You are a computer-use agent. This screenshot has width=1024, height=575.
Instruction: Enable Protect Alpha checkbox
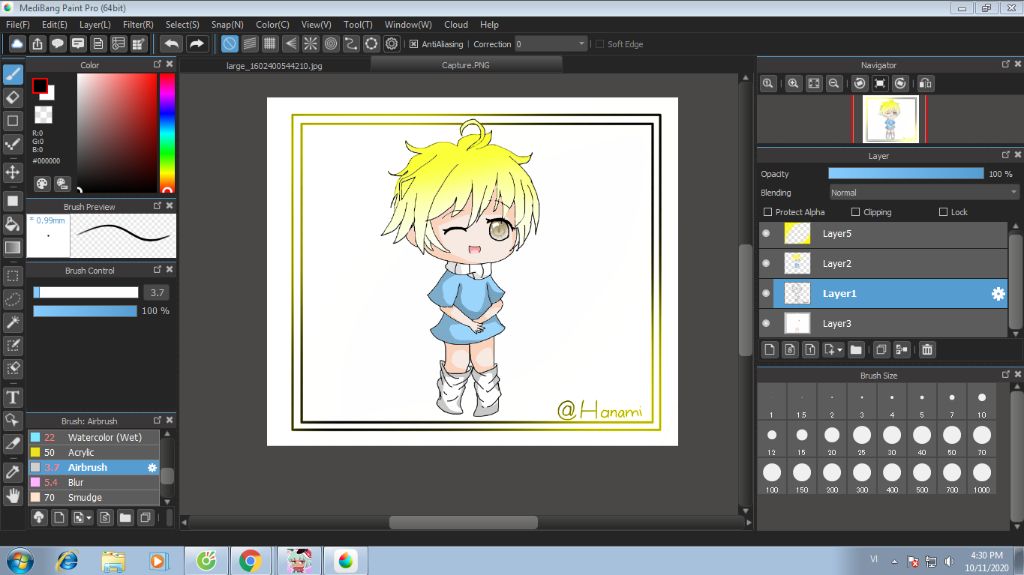point(767,212)
